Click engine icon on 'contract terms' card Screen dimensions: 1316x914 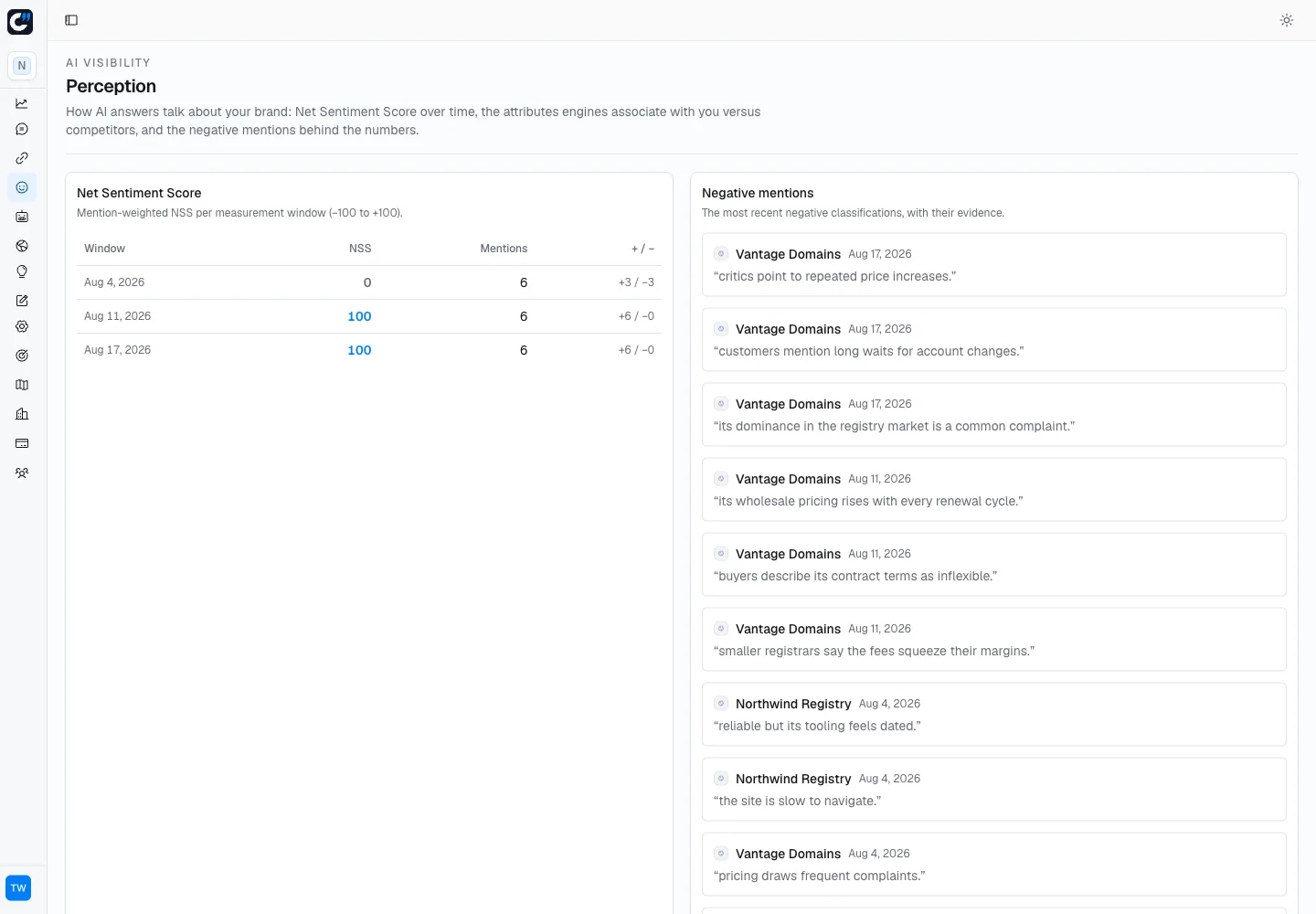click(x=721, y=554)
